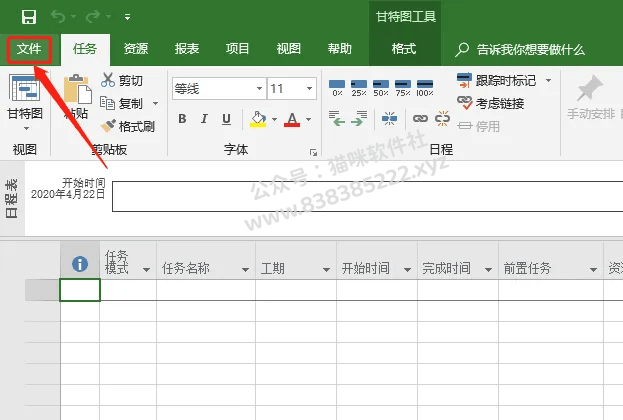Click the 格式刷 format painter
Image resolution: width=623 pixels, height=420 pixels.
tap(127, 126)
